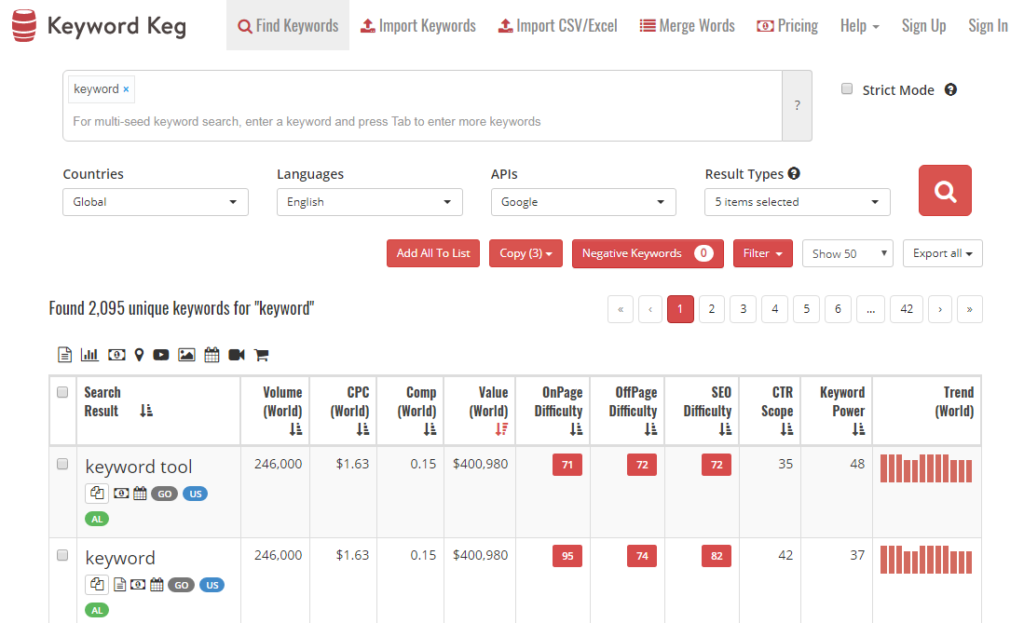
Task: Click next-page single arrow in pagination
Action: 940,309
